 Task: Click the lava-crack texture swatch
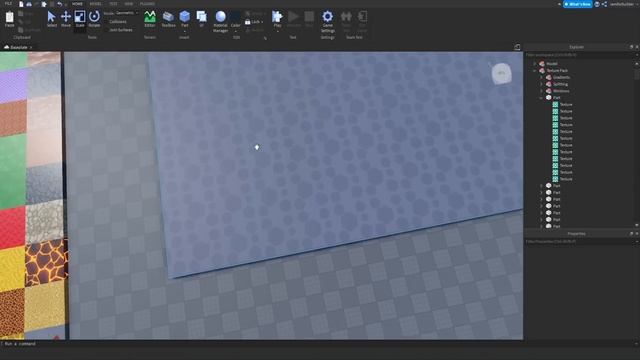[46, 262]
